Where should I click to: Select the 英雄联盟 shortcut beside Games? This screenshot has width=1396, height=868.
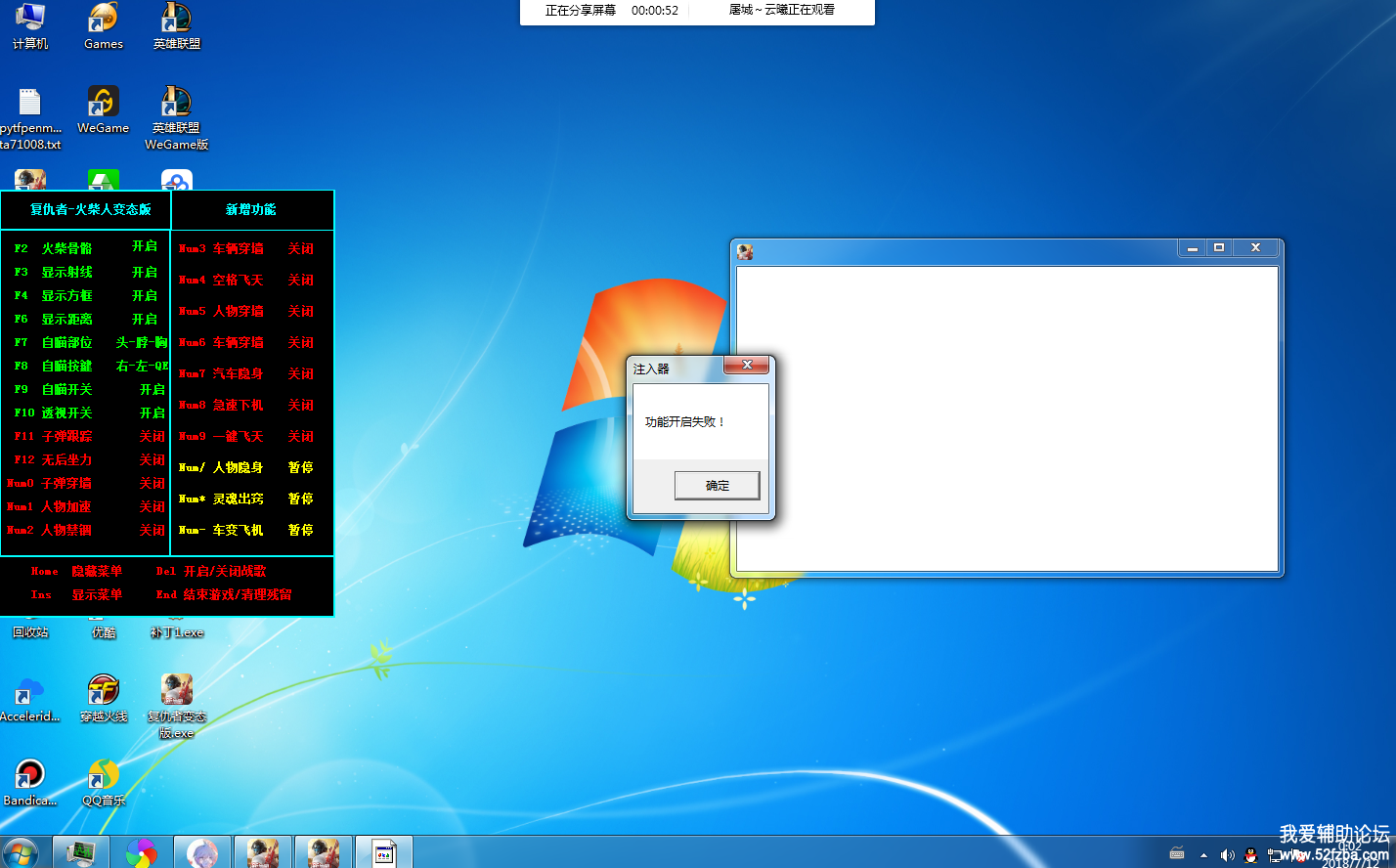click(176, 26)
